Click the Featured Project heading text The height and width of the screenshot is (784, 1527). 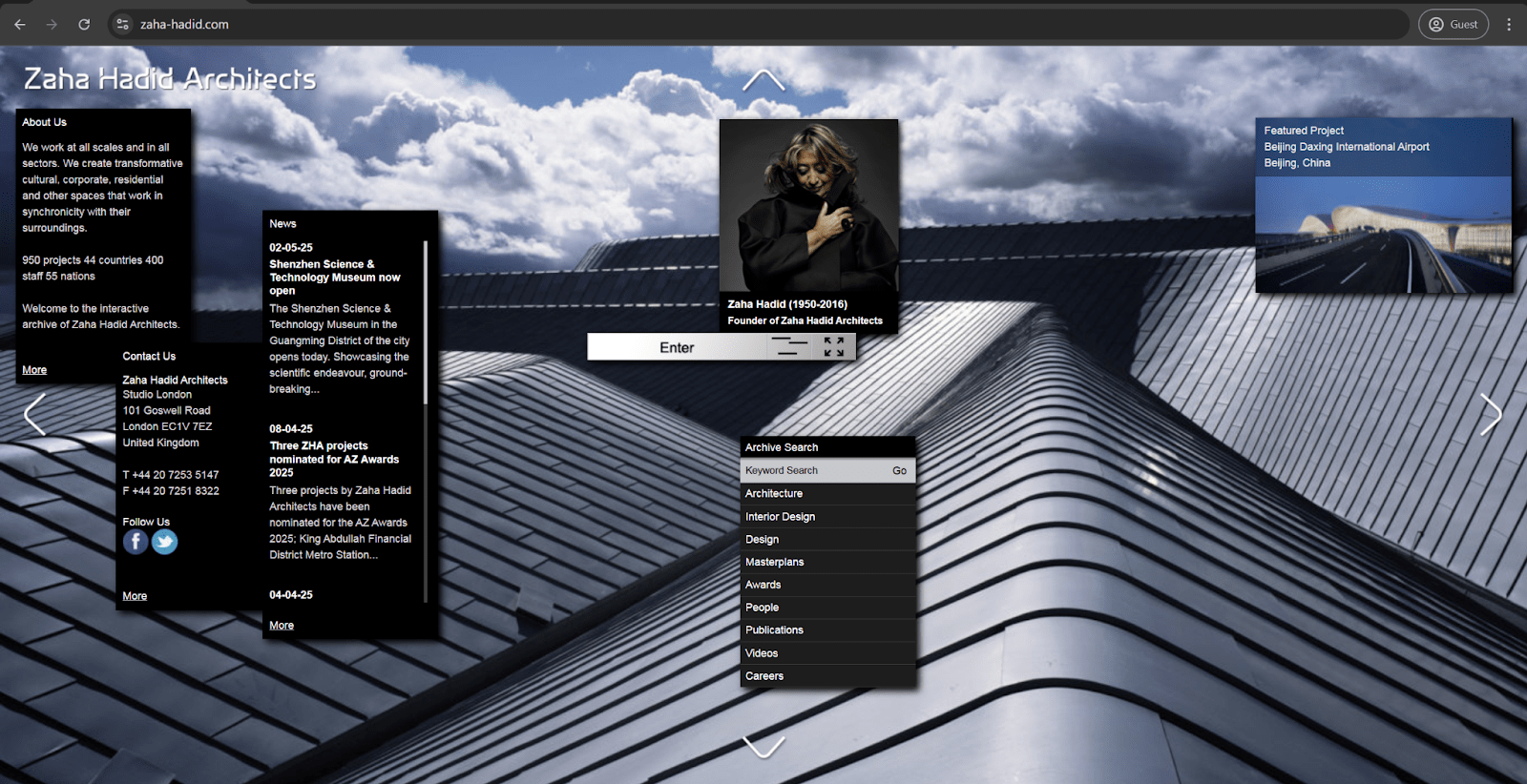tap(1304, 131)
